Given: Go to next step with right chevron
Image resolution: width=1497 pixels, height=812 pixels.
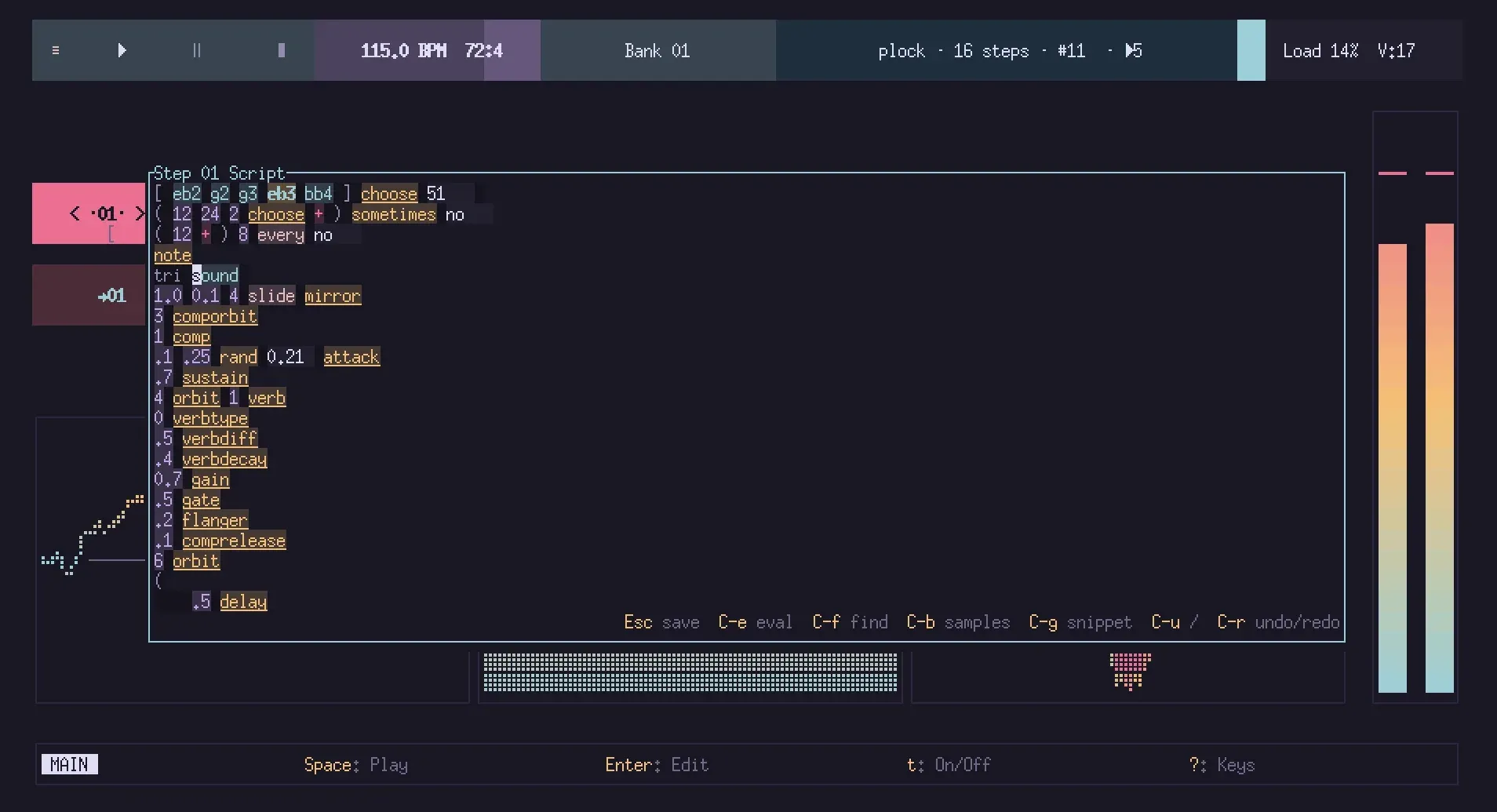Looking at the screenshot, I should [140, 213].
